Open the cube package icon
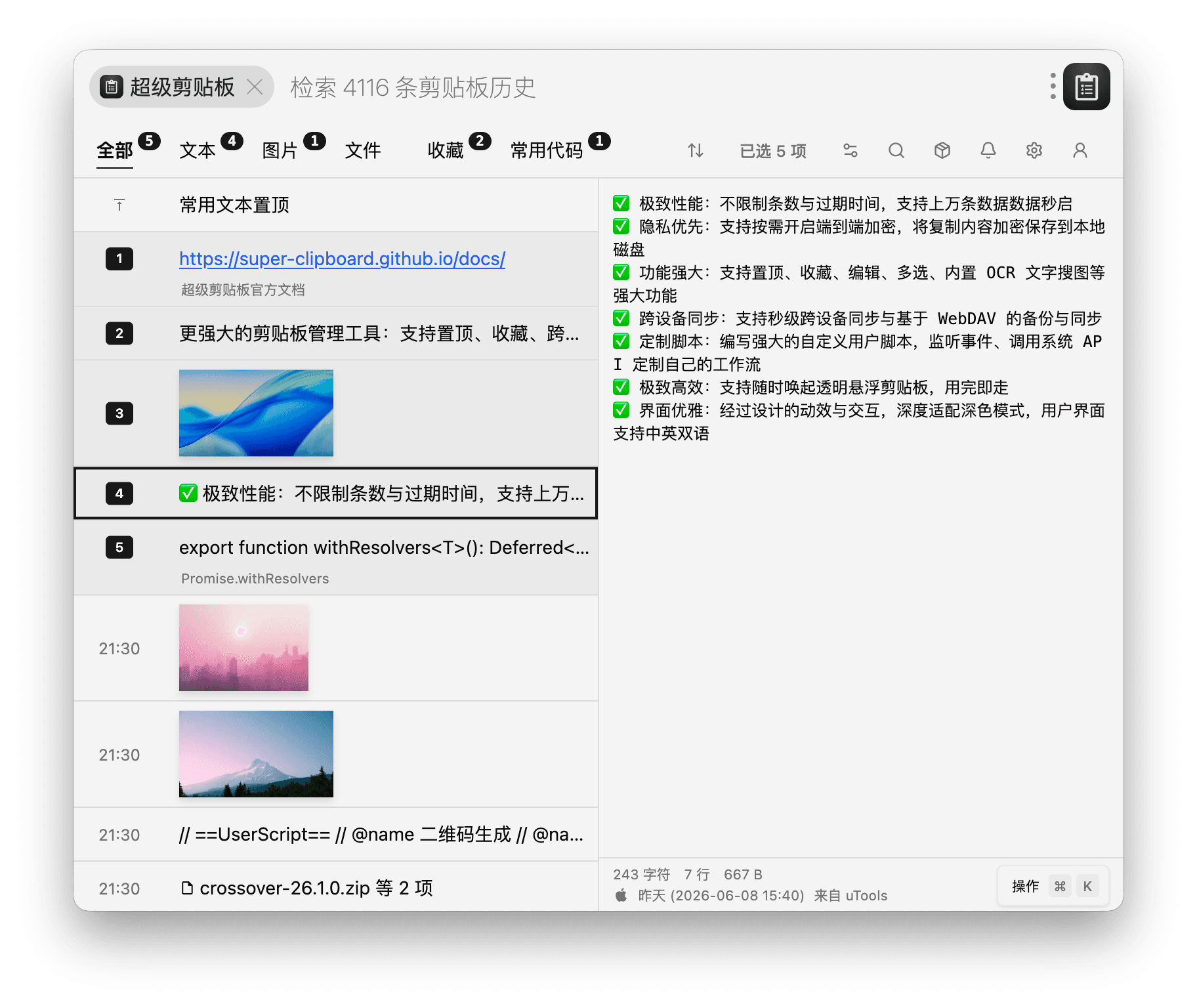 point(942,151)
